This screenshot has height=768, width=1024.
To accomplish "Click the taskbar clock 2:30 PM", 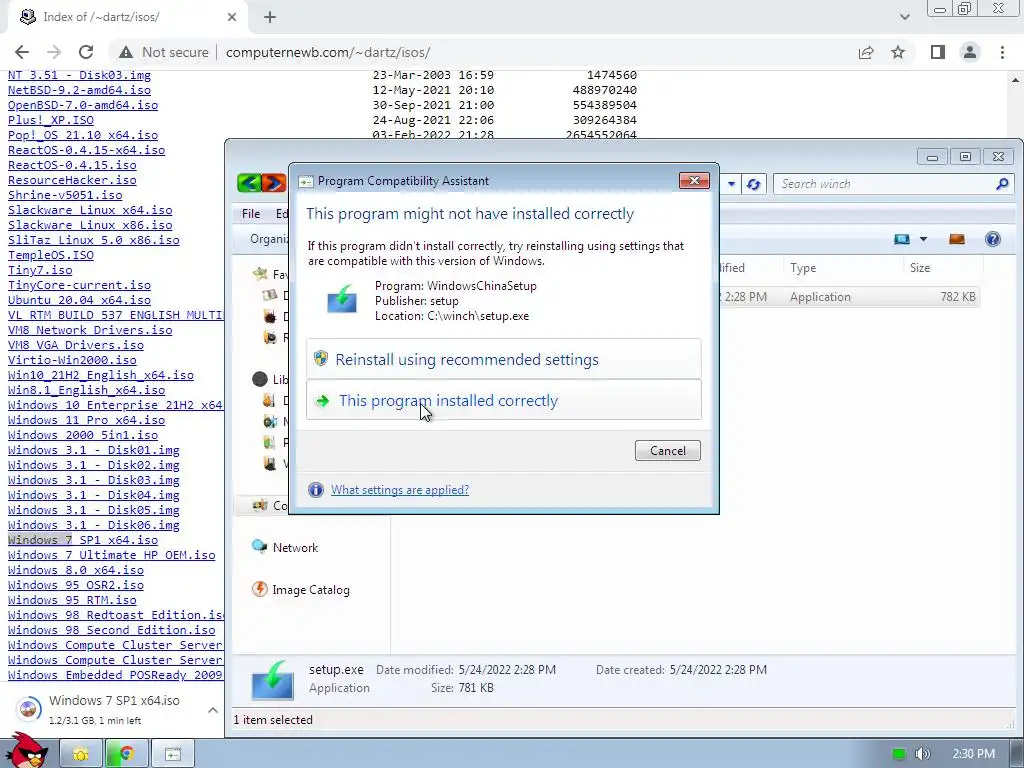I will point(973,754).
